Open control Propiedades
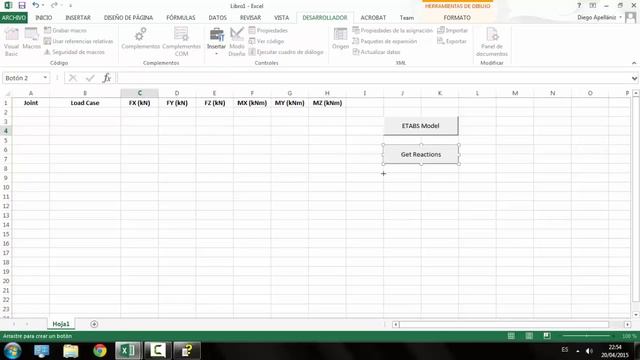Screen dimensions: 640x360 click(268, 31)
